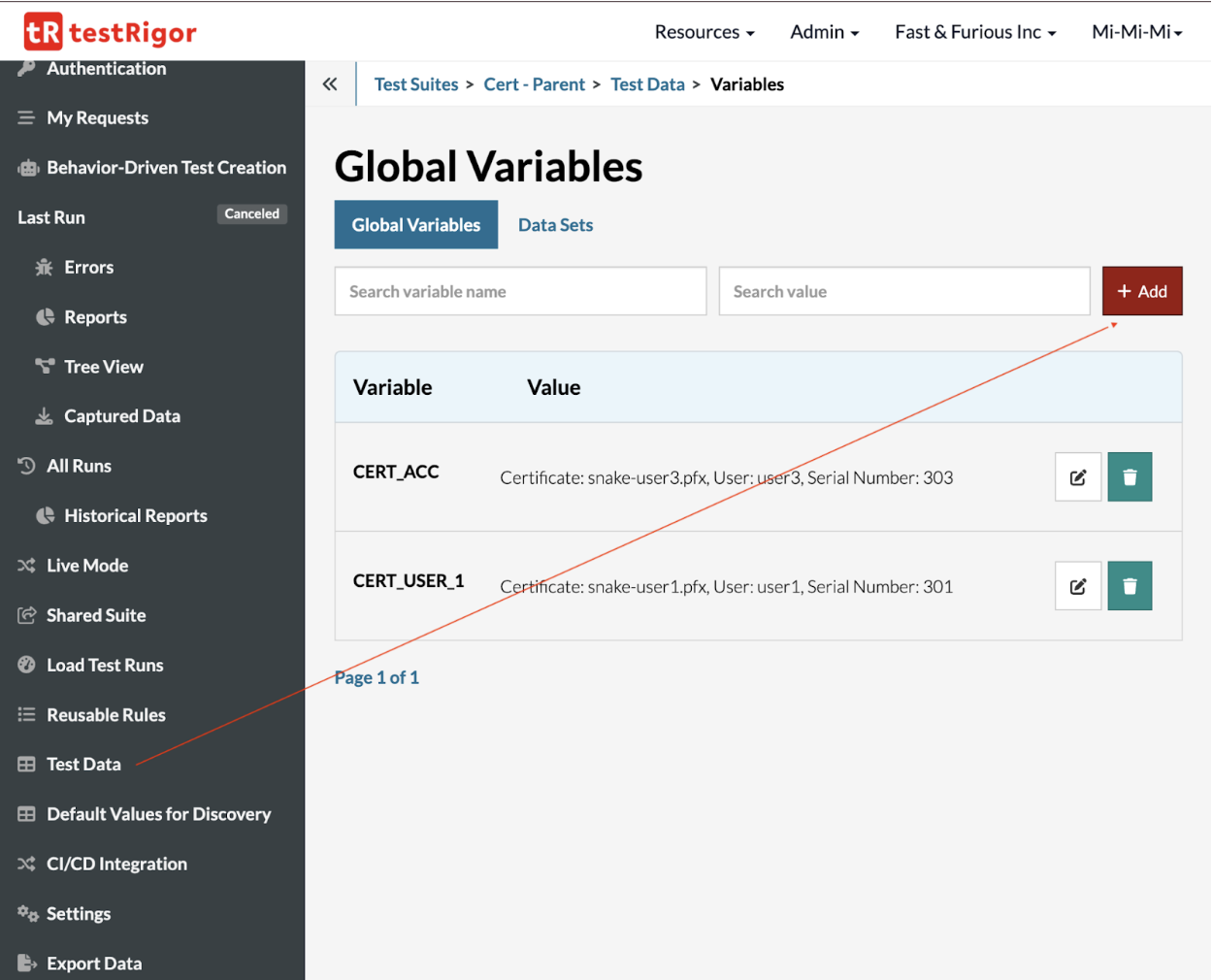
Task: Open Reusable Rules in the sidebar
Action: coord(106,715)
